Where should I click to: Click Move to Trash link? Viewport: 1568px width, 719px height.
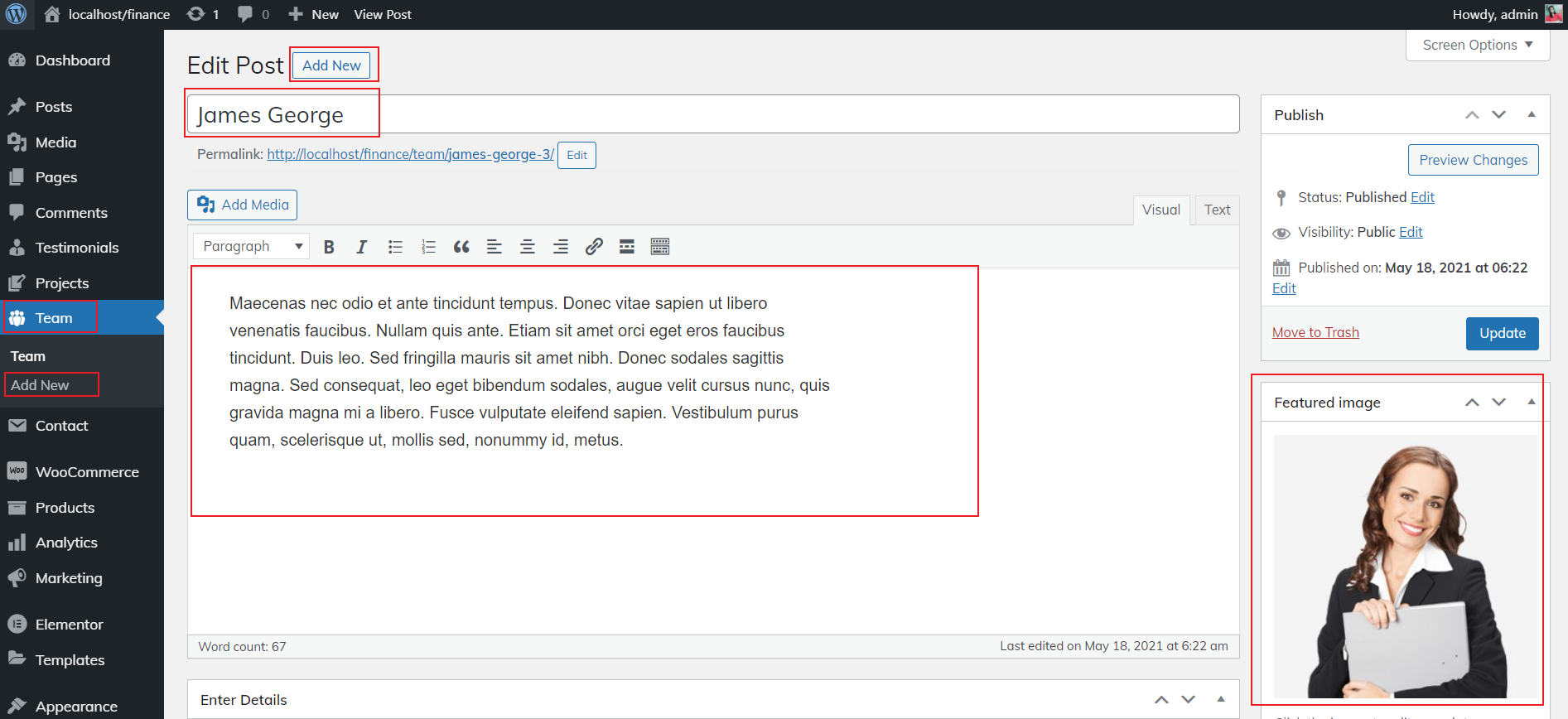point(1315,332)
